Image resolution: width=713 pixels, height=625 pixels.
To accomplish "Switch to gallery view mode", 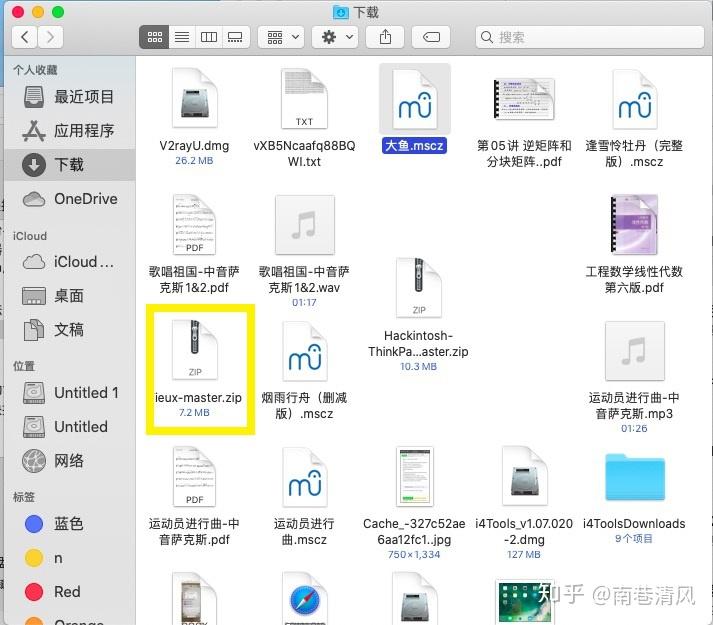I will (x=235, y=37).
